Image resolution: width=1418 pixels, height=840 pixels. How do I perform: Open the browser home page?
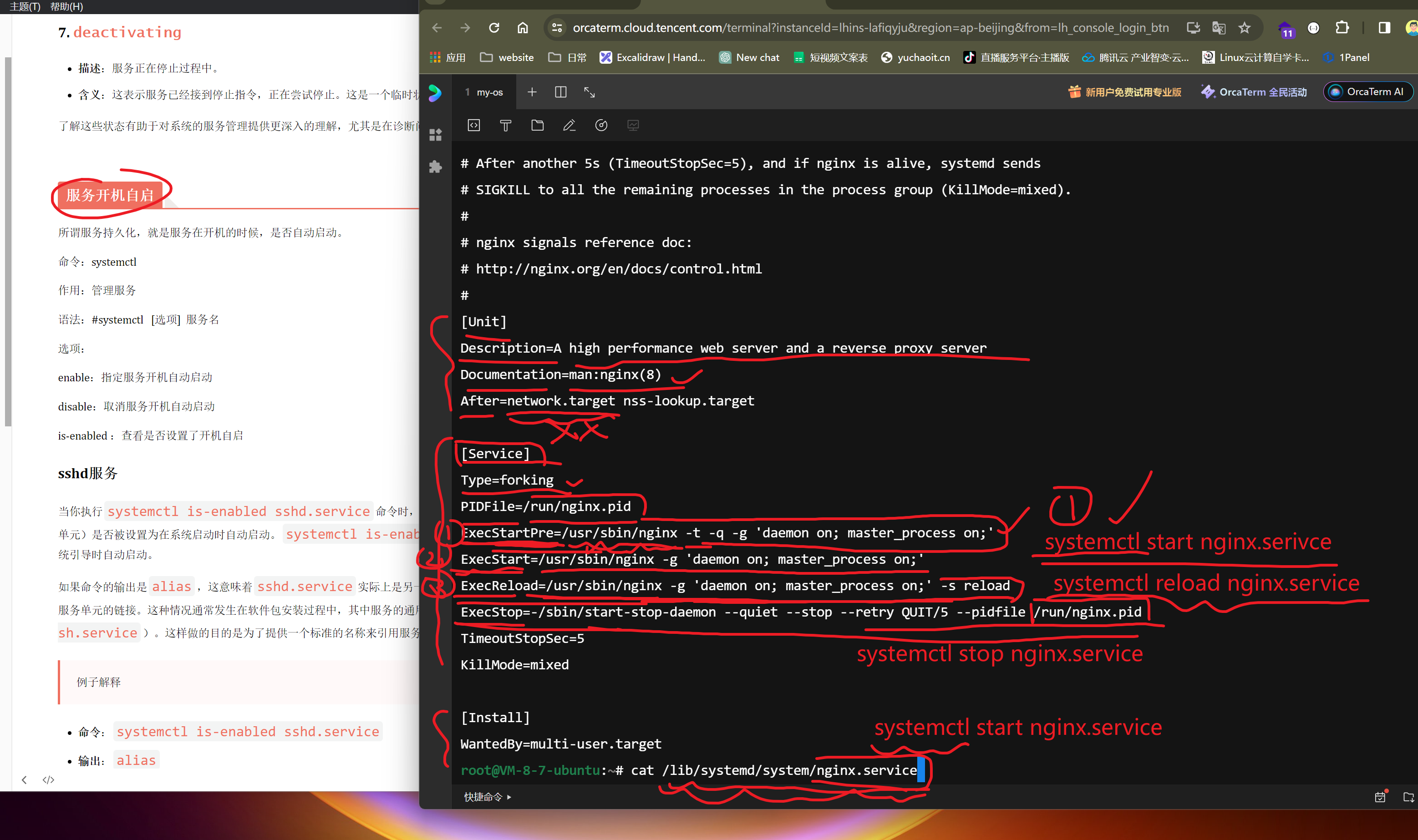click(x=522, y=28)
